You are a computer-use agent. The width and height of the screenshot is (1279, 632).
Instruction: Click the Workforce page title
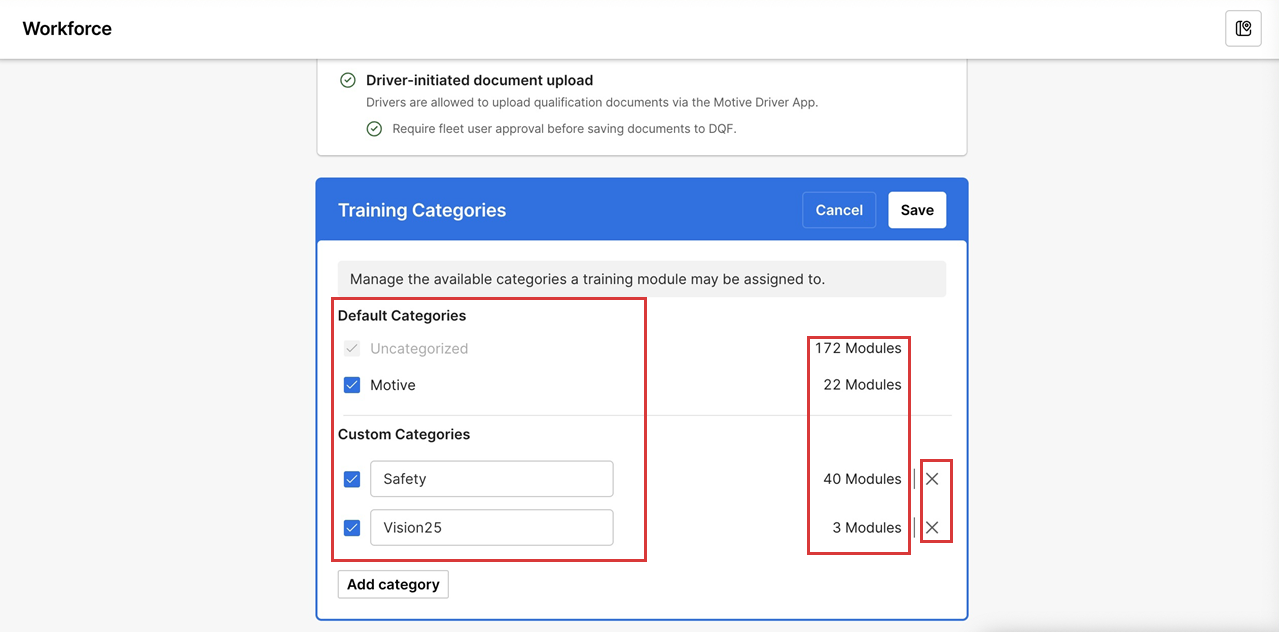pyautogui.click(x=67, y=29)
